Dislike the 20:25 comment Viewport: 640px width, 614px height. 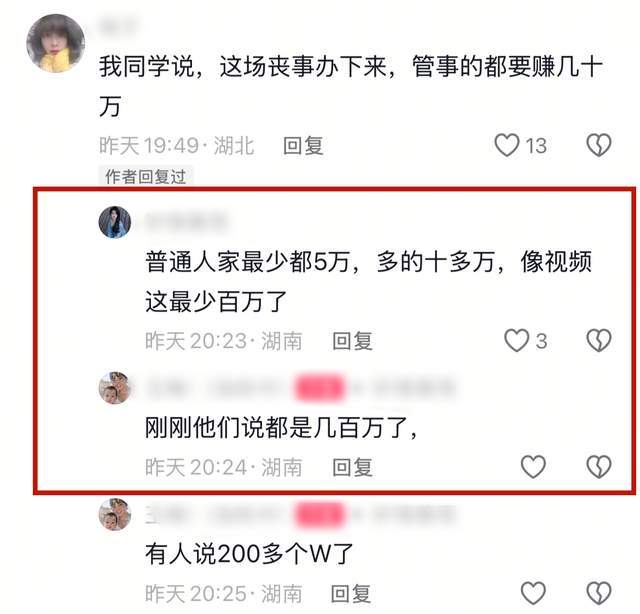coord(599,593)
